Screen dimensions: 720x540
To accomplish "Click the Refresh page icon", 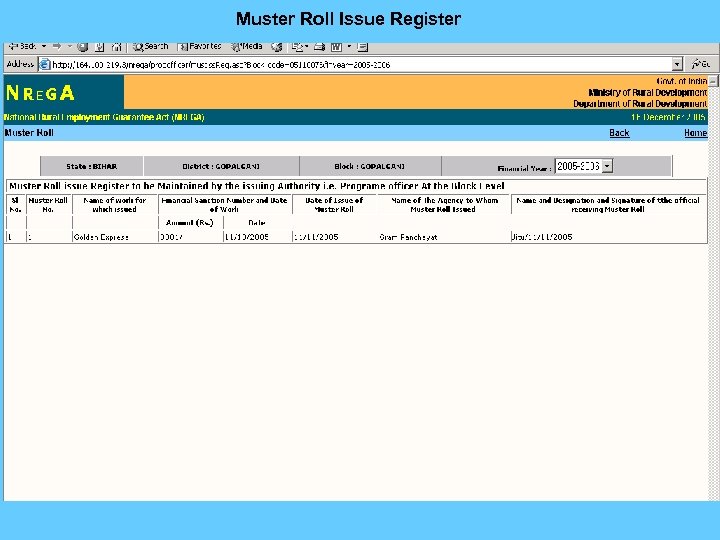I will tap(100, 47).
